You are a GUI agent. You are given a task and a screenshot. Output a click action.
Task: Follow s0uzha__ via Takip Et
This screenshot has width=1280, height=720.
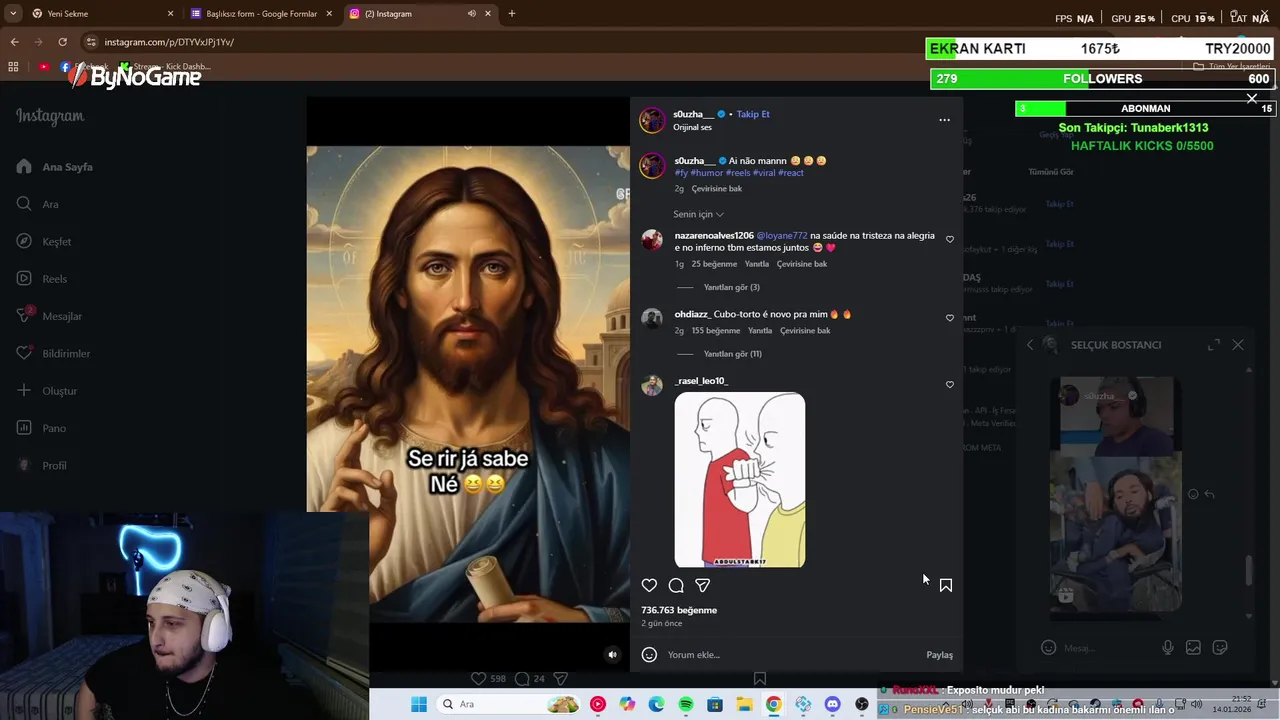(x=753, y=114)
